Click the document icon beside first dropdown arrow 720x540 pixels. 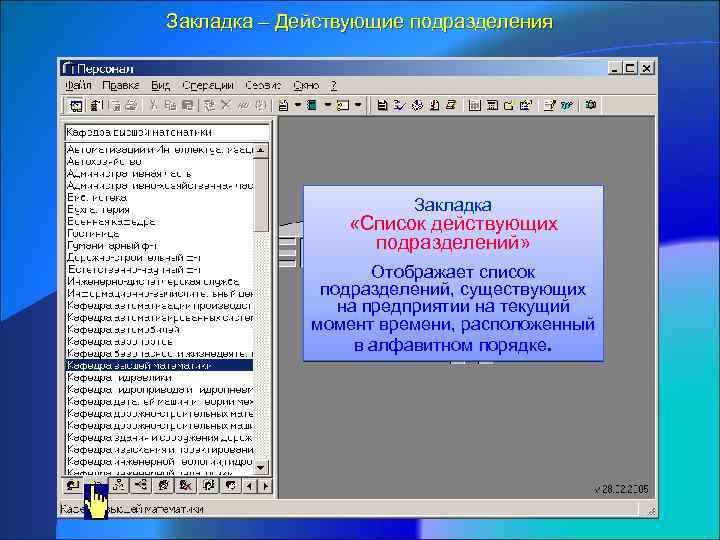tap(283, 105)
